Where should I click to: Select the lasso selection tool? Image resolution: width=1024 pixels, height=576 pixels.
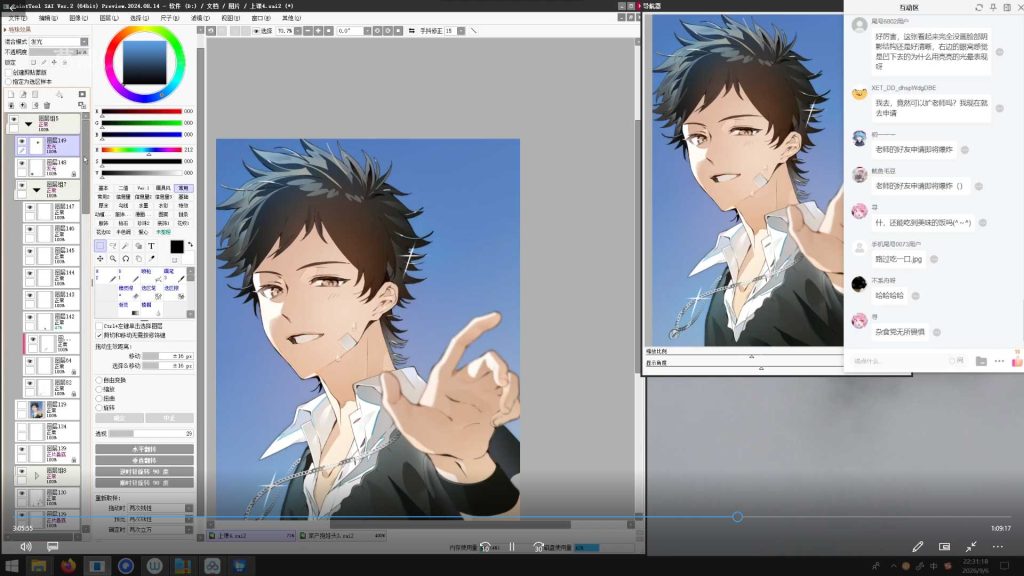click(x=113, y=246)
